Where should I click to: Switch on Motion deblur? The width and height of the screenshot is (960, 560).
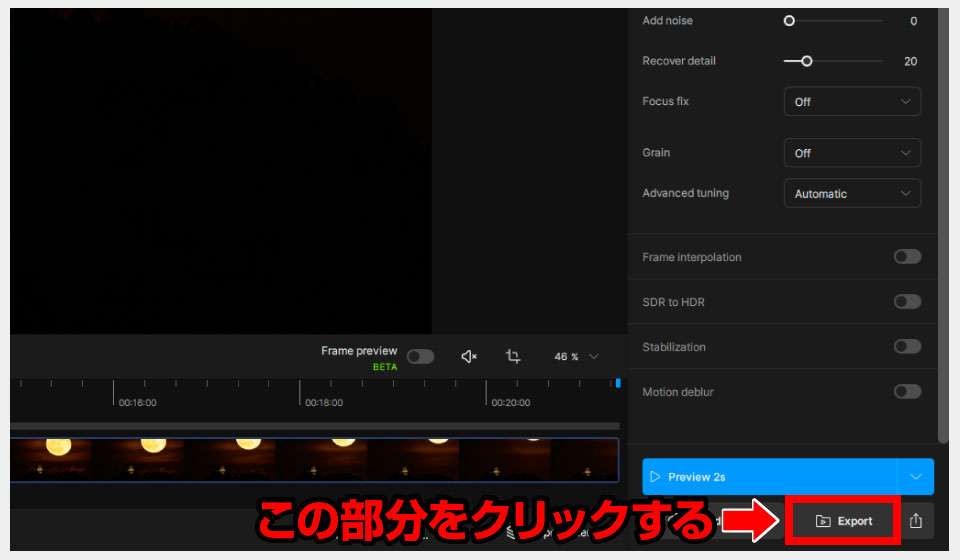coord(907,392)
